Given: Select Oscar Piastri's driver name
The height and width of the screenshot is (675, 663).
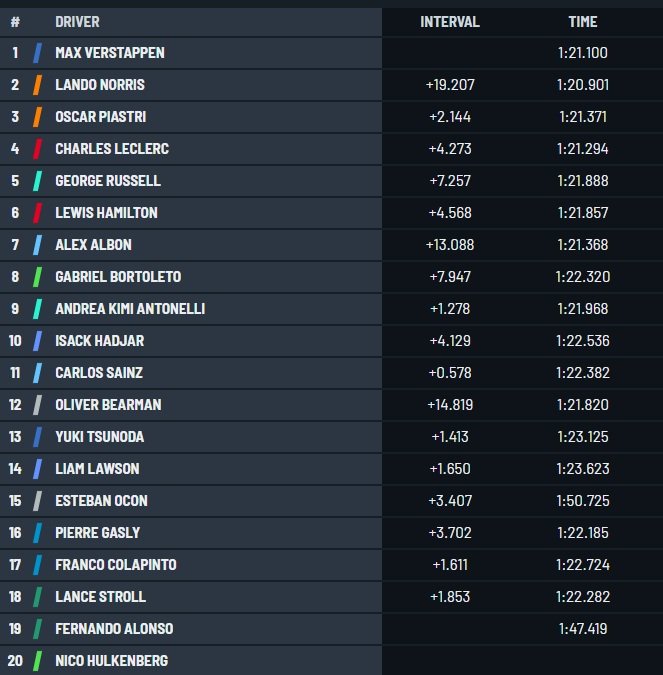Looking at the screenshot, I should (x=101, y=117).
